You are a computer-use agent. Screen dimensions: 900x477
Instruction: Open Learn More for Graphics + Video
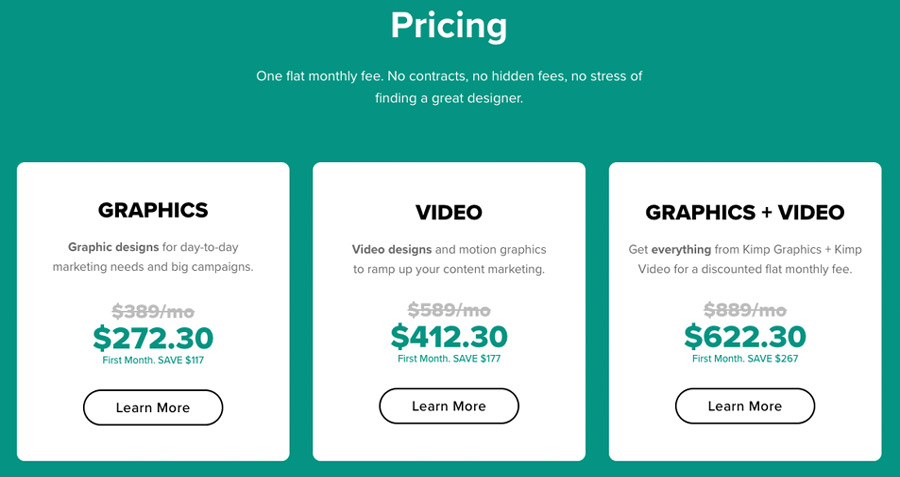[744, 406]
